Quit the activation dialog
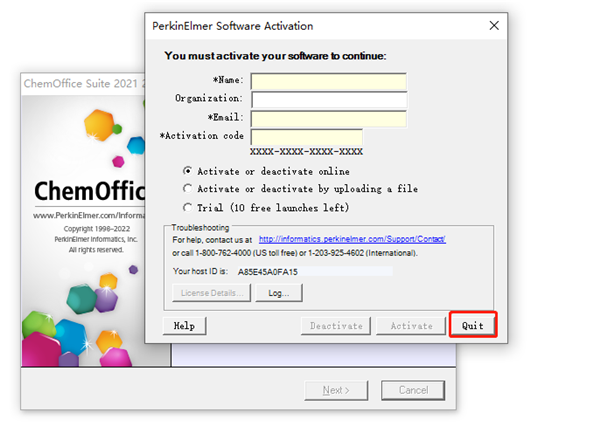Image resolution: width=600 pixels, height=439 pixels. point(472,325)
